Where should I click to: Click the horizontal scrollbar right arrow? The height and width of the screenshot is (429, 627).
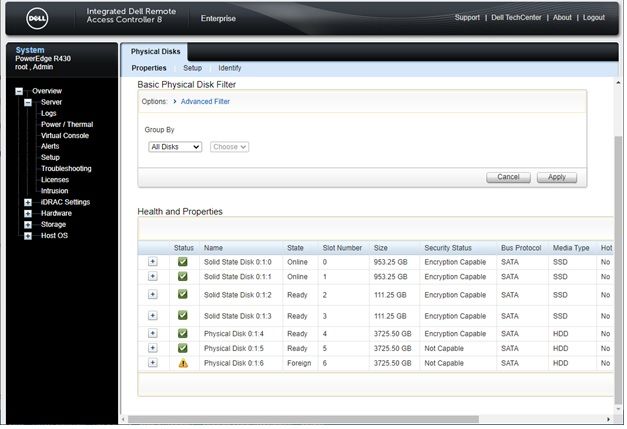(608, 419)
